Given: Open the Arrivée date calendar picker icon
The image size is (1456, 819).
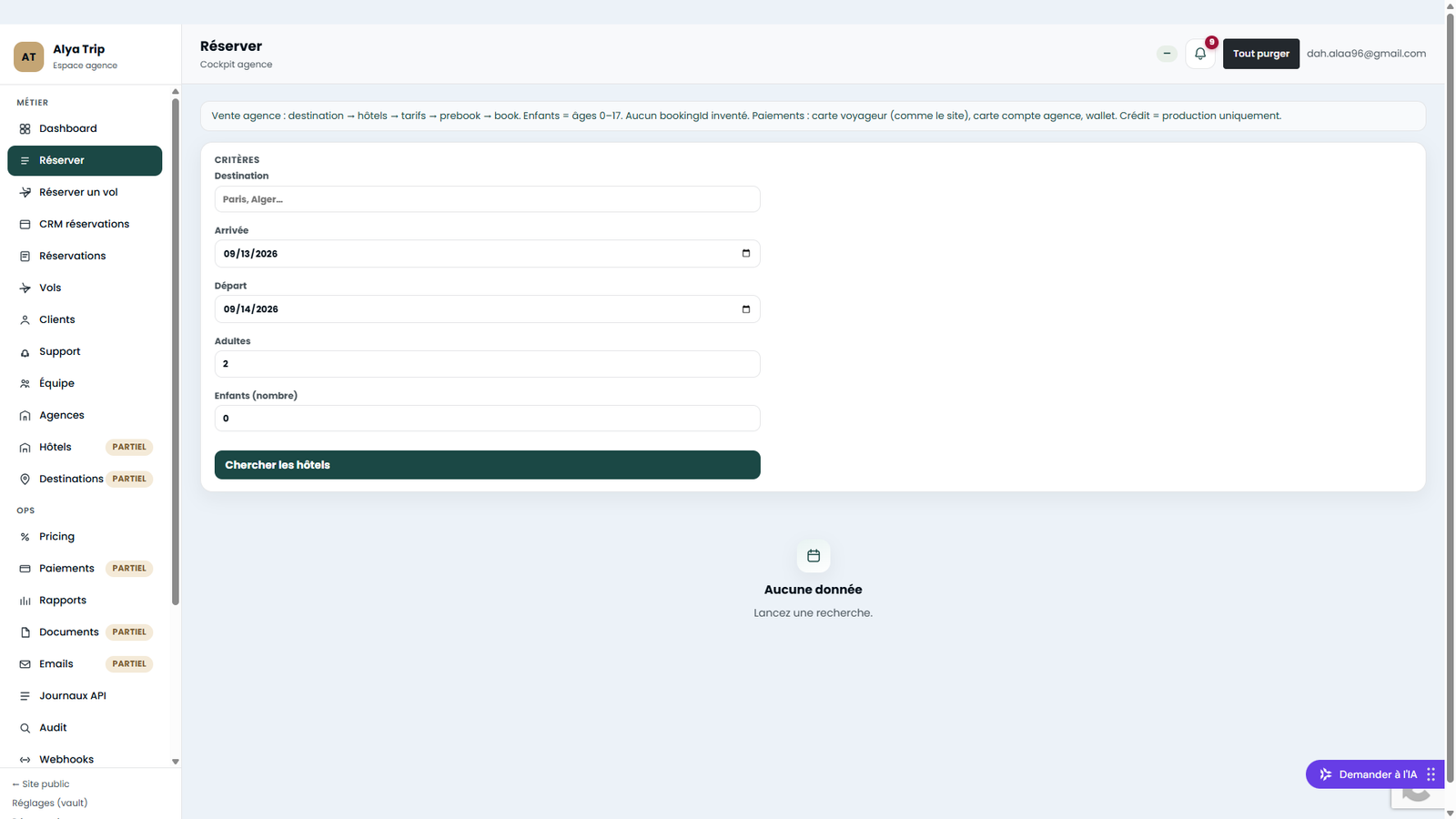Looking at the screenshot, I should (746, 253).
